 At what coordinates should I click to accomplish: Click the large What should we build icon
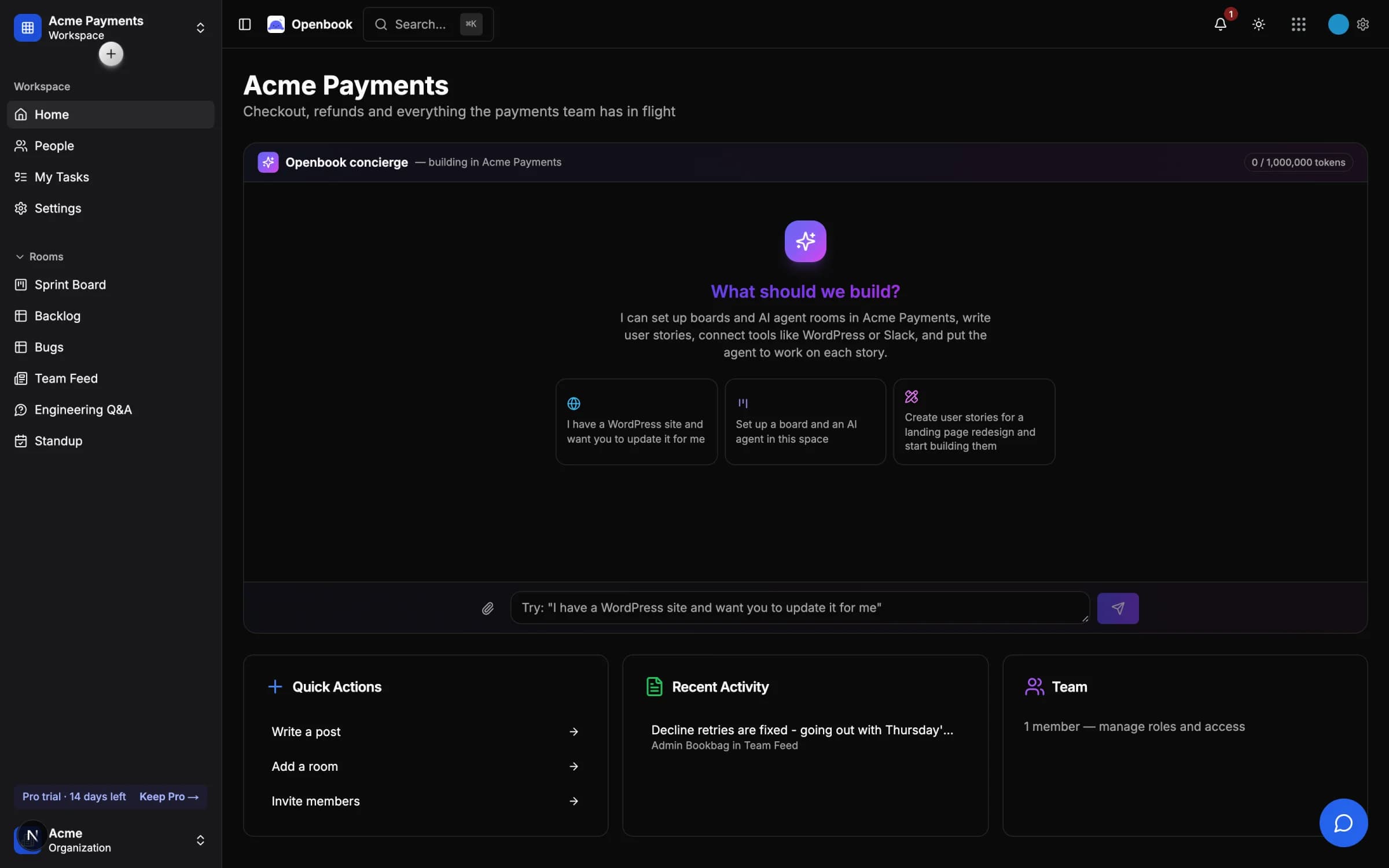pyautogui.click(x=805, y=241)
